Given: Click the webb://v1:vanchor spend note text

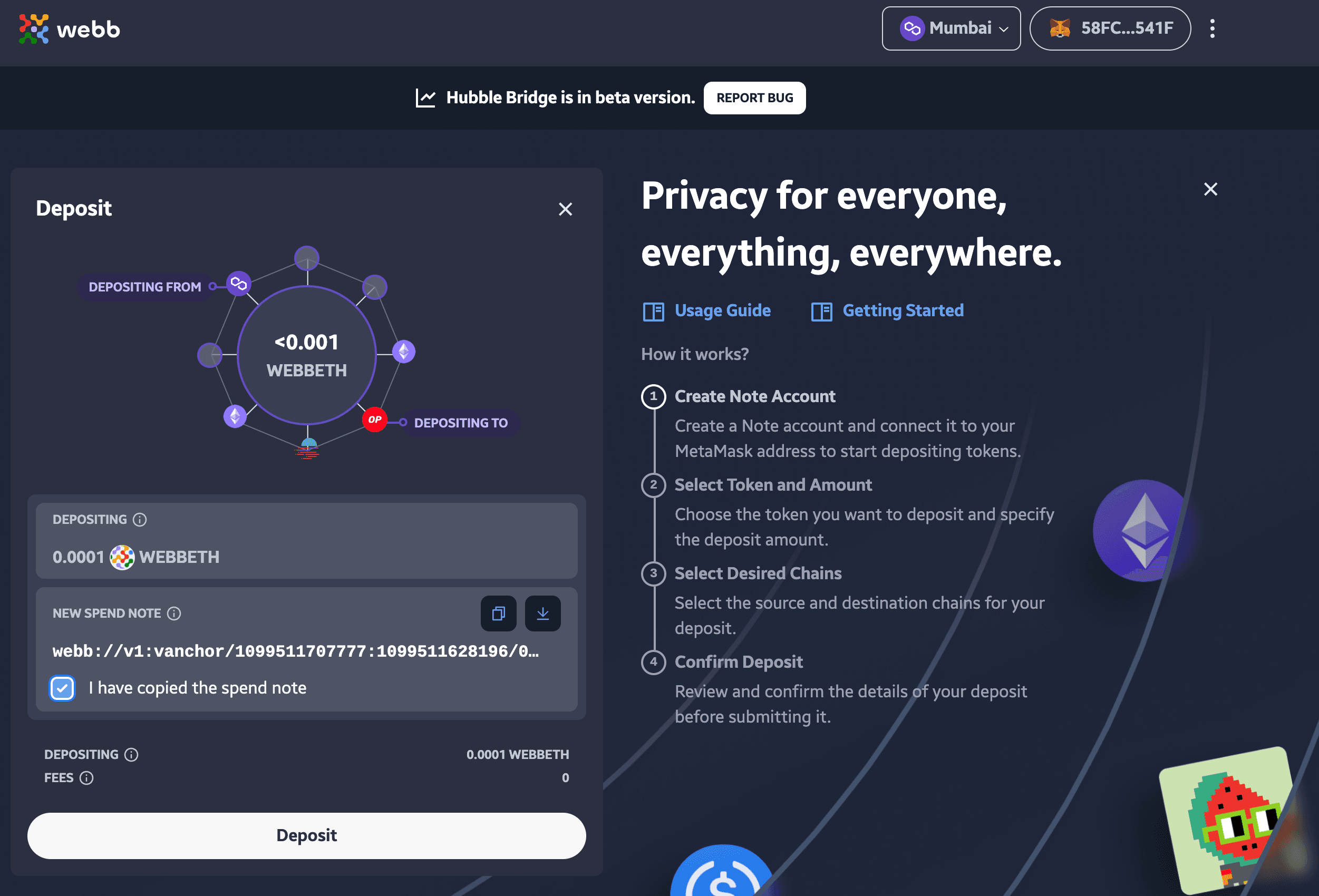Looking at the screenshot, I should [295, 651].
